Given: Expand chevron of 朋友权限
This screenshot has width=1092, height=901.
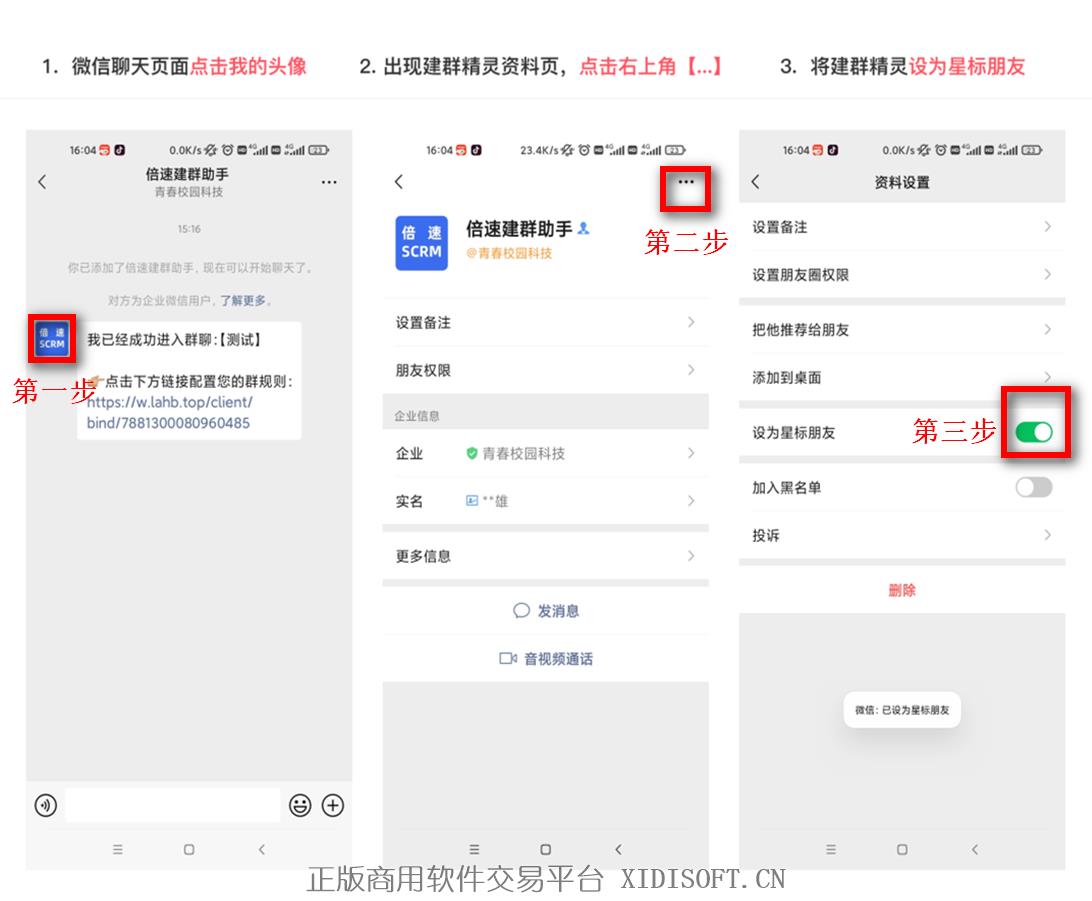Looking at the screenshot, I should pyautogui.click(x=691, y=370).
